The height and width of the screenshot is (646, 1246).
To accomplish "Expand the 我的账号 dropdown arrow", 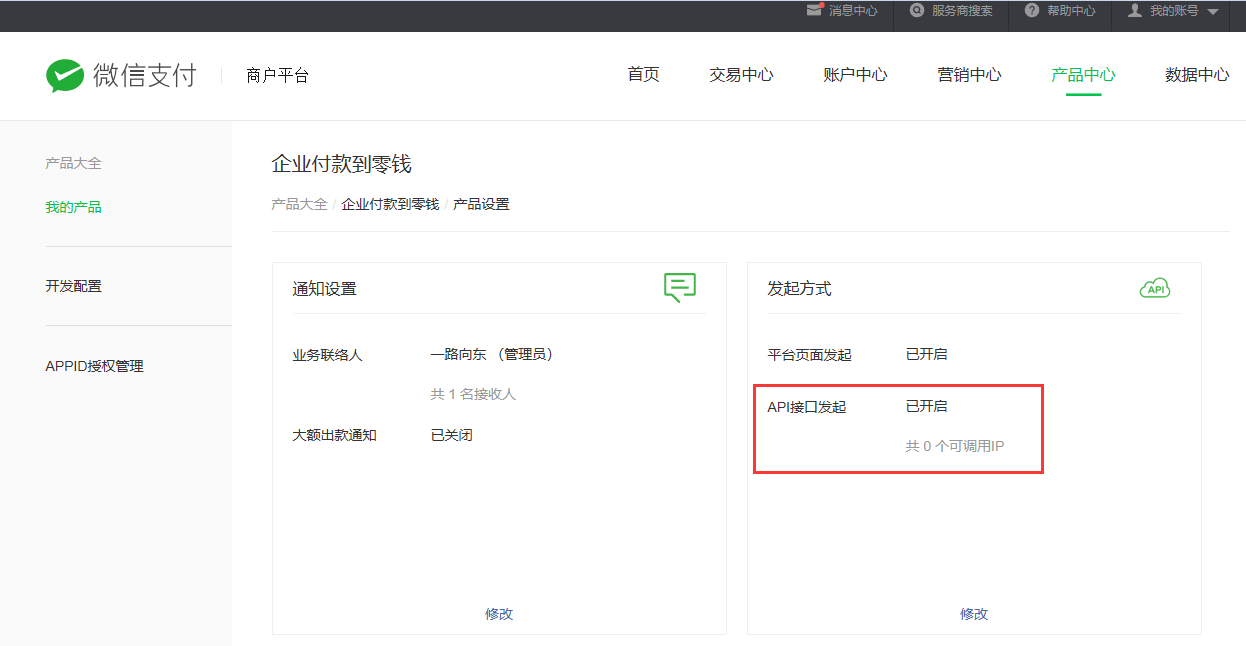I will 1213,12.
